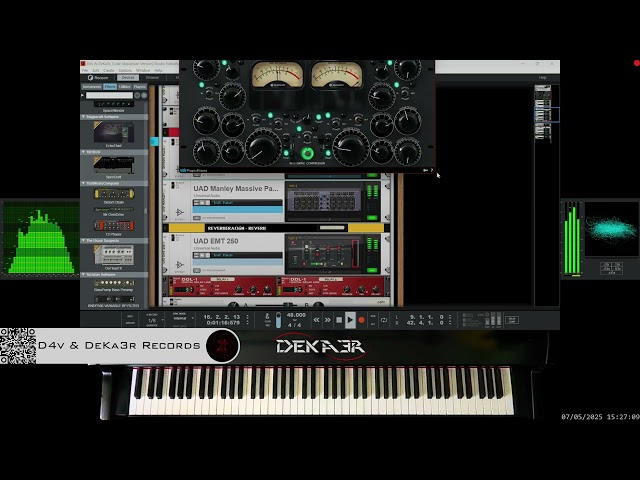Click the 48.000 tempo value
The width and height of the screenshot is (640, 480).
pos(296,315)
